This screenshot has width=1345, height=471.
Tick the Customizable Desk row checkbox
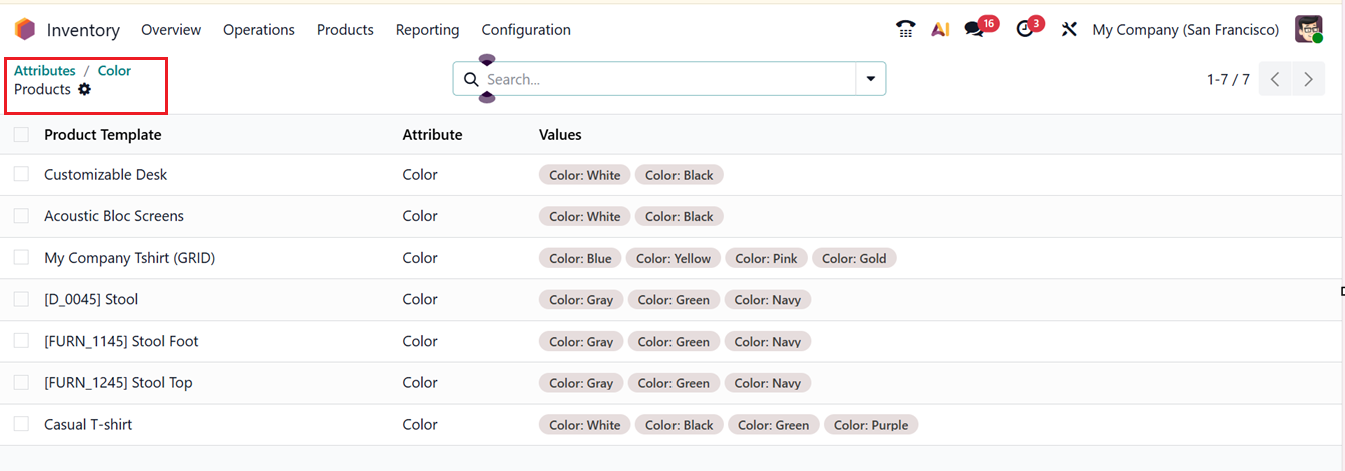(x=21, y=175)
